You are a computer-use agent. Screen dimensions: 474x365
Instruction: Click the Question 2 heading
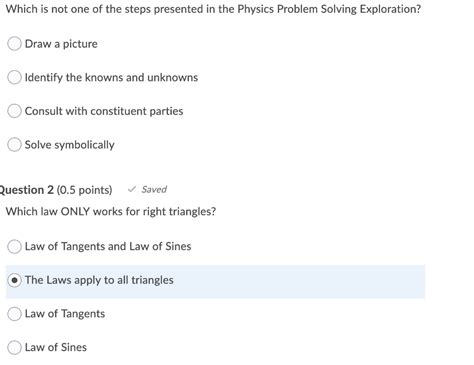pos(26,190)
